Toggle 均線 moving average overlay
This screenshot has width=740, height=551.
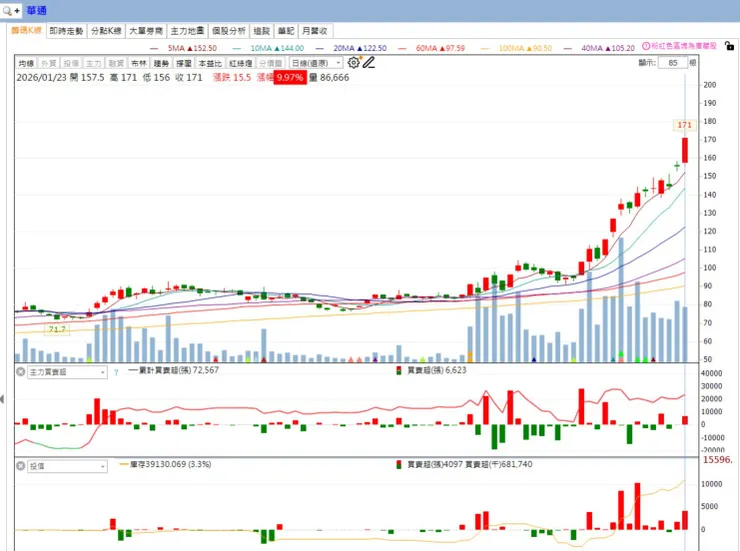point(26,63)
